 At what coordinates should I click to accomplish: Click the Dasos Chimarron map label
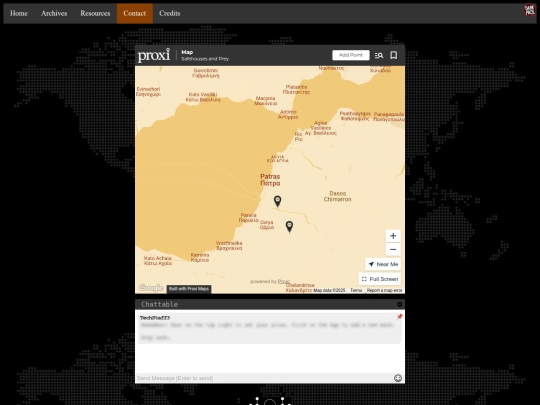tap(338, 196)
